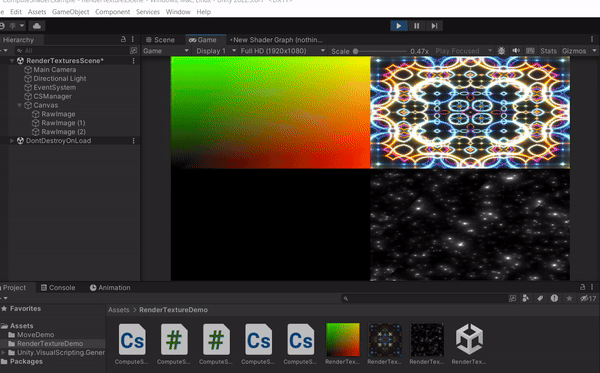
Task: Open the Edit menu
Action: coord(16,12)
